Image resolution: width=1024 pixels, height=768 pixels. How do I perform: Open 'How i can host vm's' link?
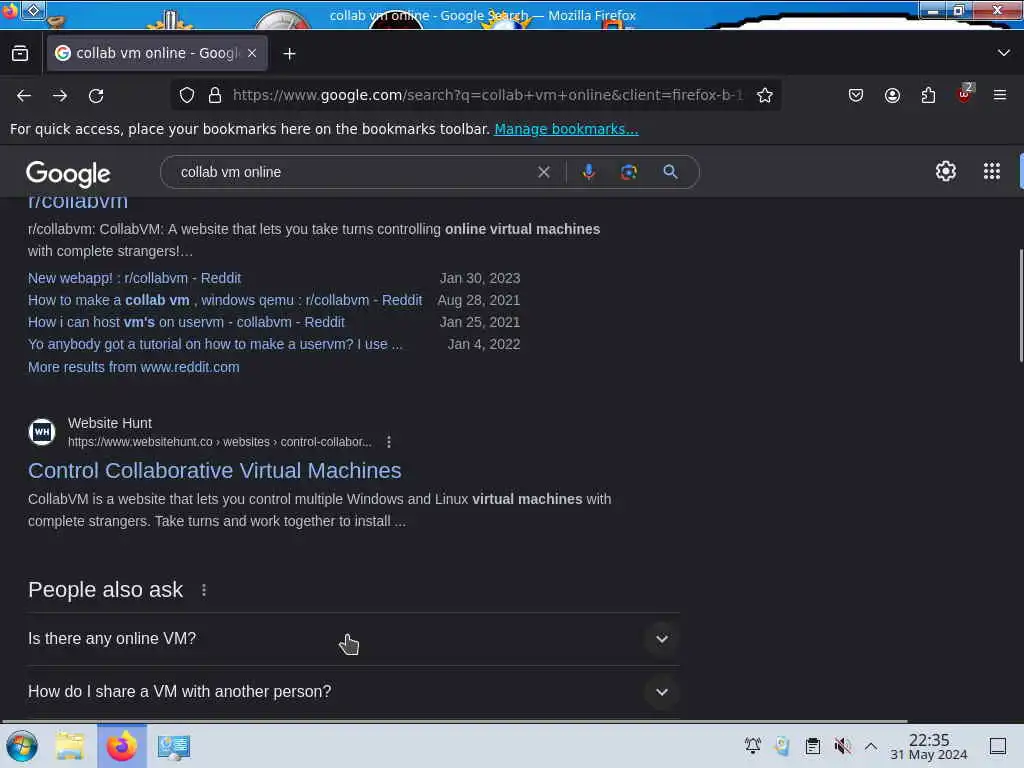pyautogui.click(x=186, y=323)
